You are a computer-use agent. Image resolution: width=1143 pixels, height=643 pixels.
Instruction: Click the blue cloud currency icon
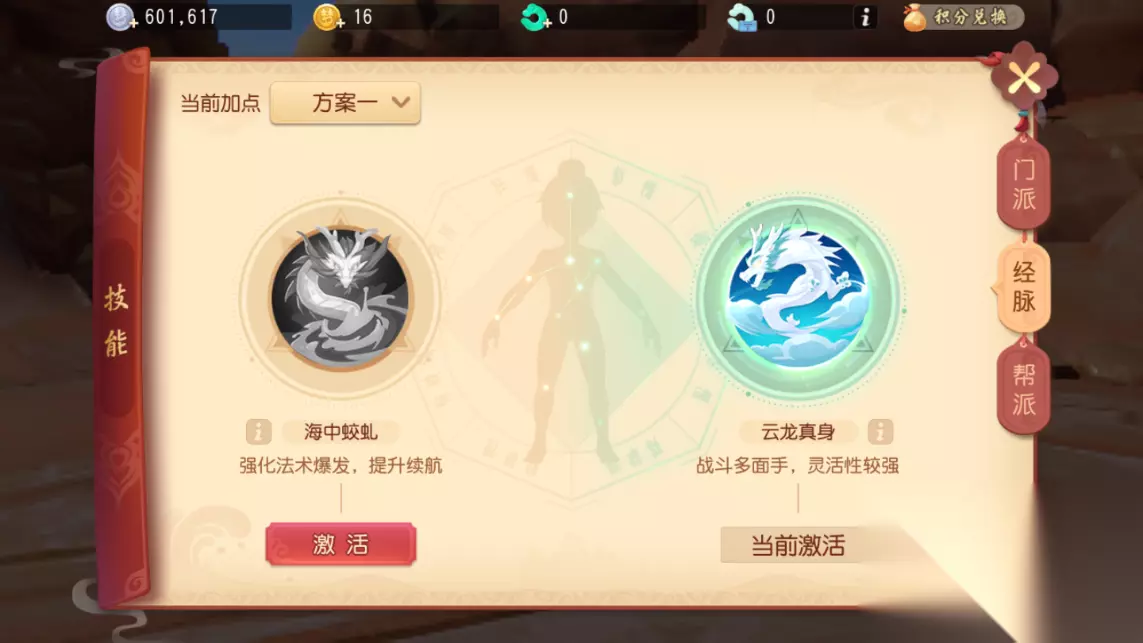coord(742,17)
